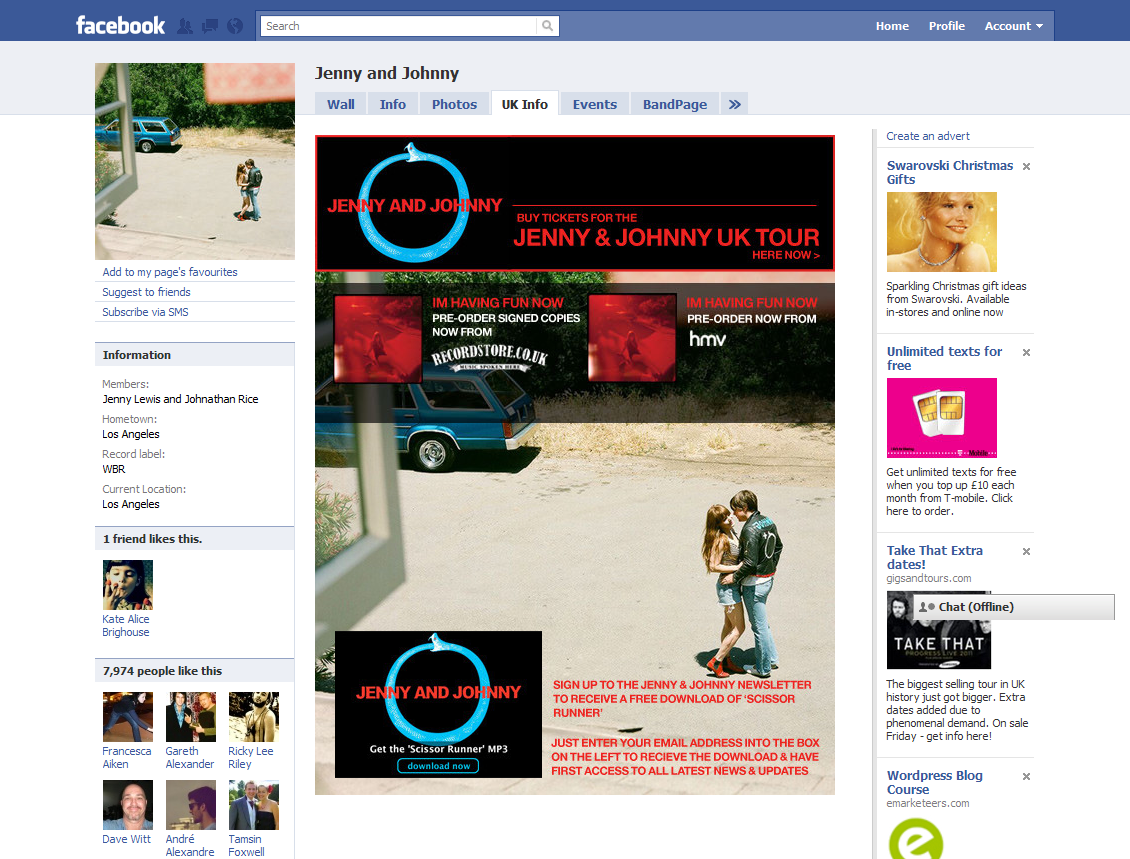The width and height of the screenshot is (1130, 859).
Task: Open the friend requests icon
Action: tap(185, 27)
